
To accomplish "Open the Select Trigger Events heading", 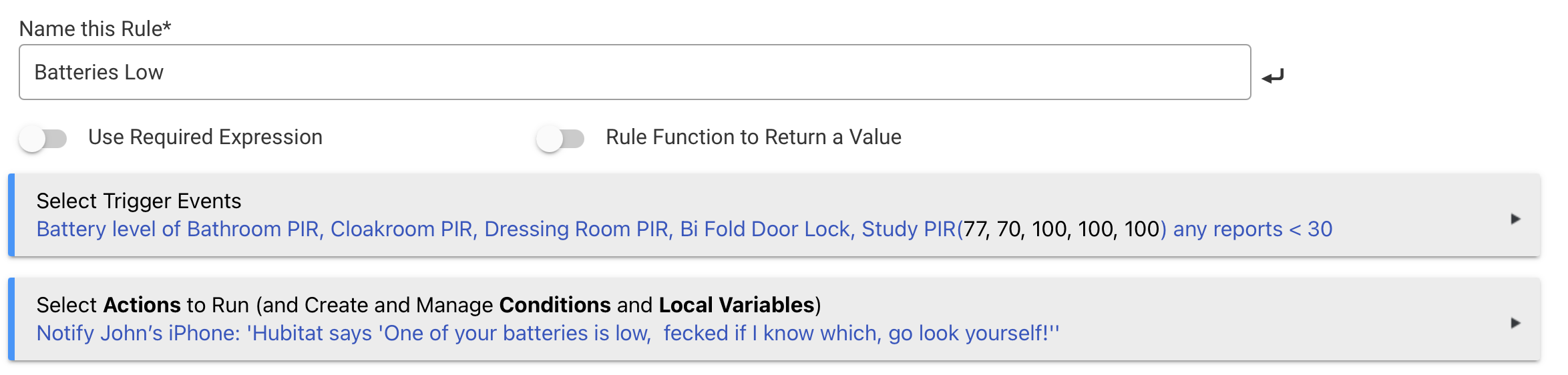I will pos(139,201).
